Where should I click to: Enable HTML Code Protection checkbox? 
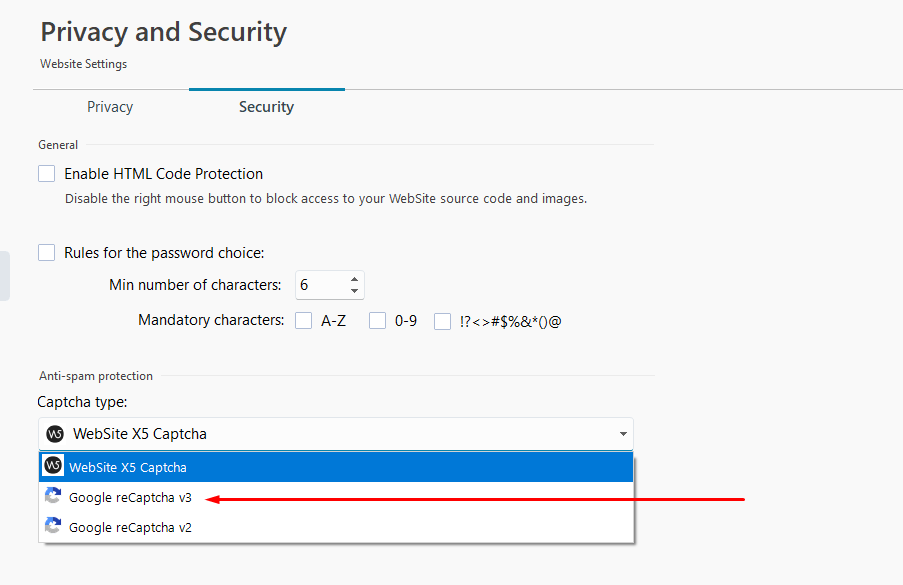[47, 173]
